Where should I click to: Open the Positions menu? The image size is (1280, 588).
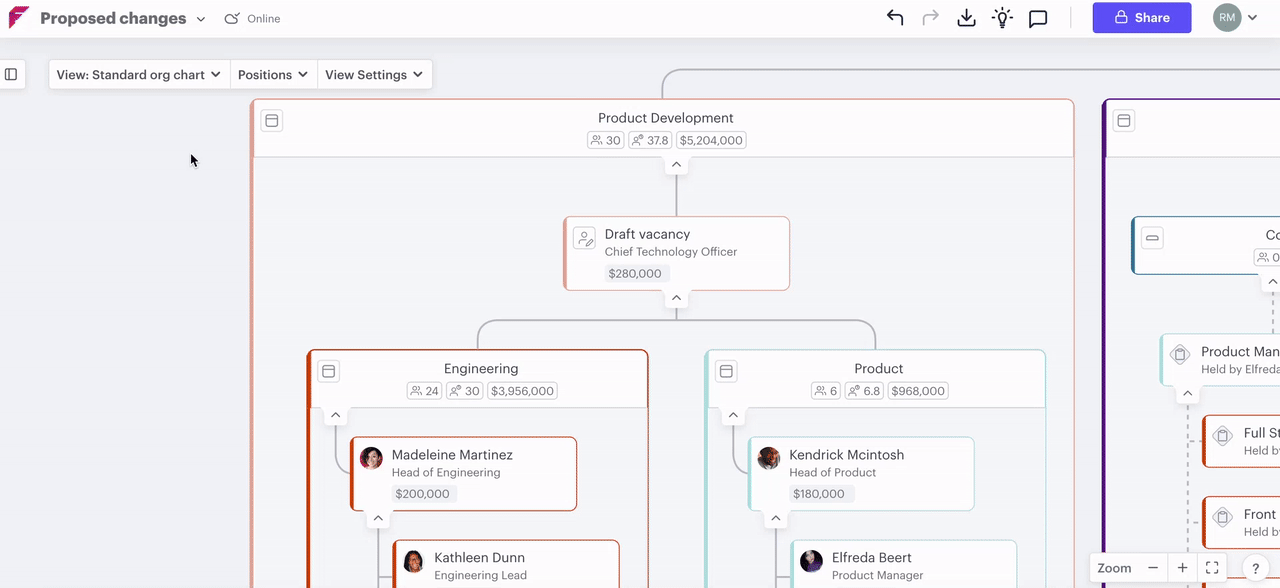click(273, 75)
